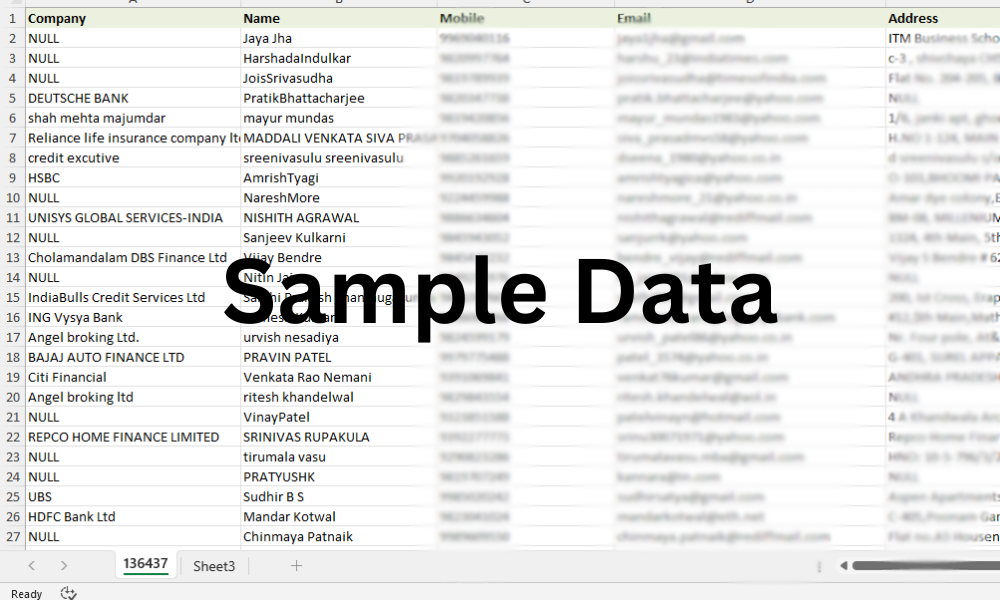This screenshot has width=1000, height=600.
Task: Click name cell PRAVIN PATEL
Action: pos(339,358)
